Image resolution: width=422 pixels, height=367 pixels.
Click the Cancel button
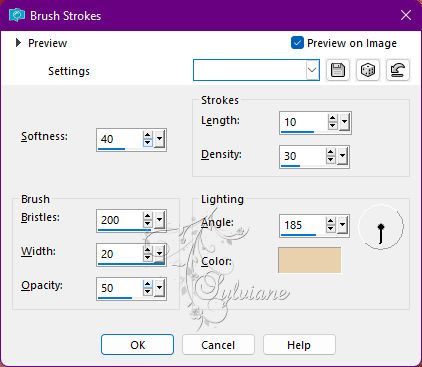218,345
